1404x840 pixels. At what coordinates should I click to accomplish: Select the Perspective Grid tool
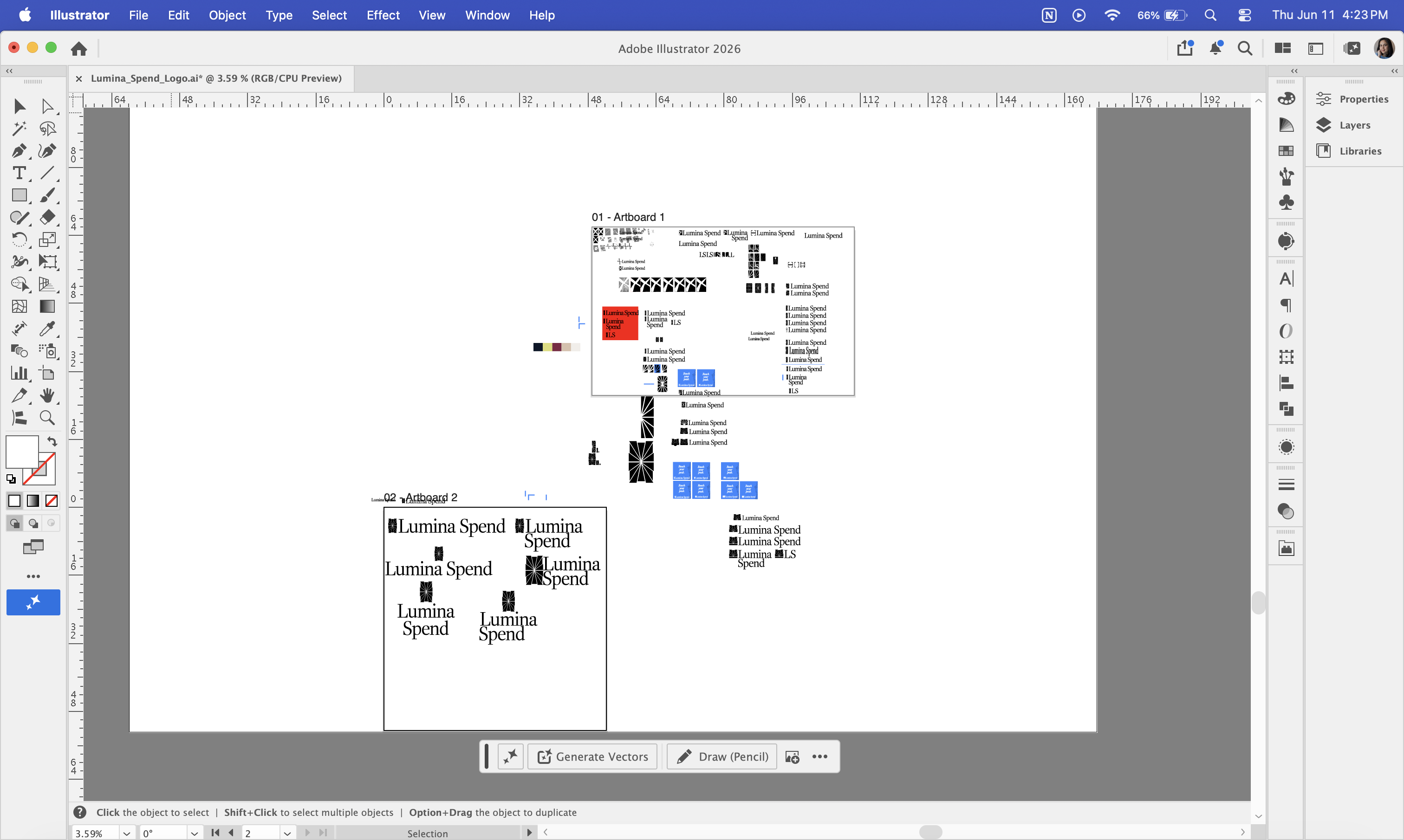[47, 284]
